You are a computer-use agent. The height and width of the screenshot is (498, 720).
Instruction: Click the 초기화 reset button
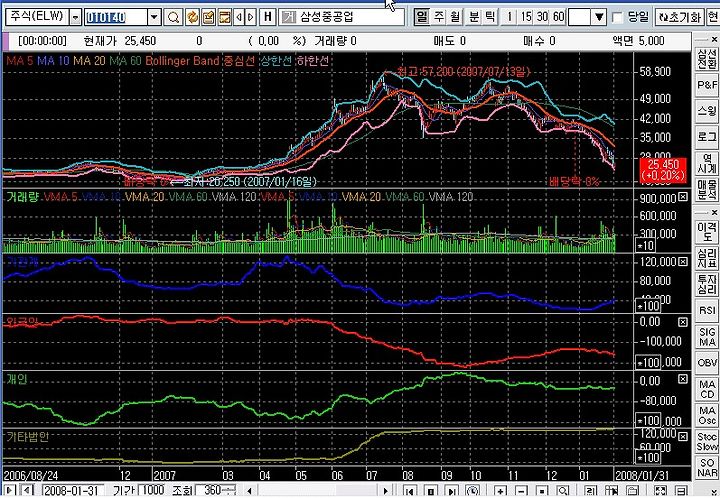point(680,17)
